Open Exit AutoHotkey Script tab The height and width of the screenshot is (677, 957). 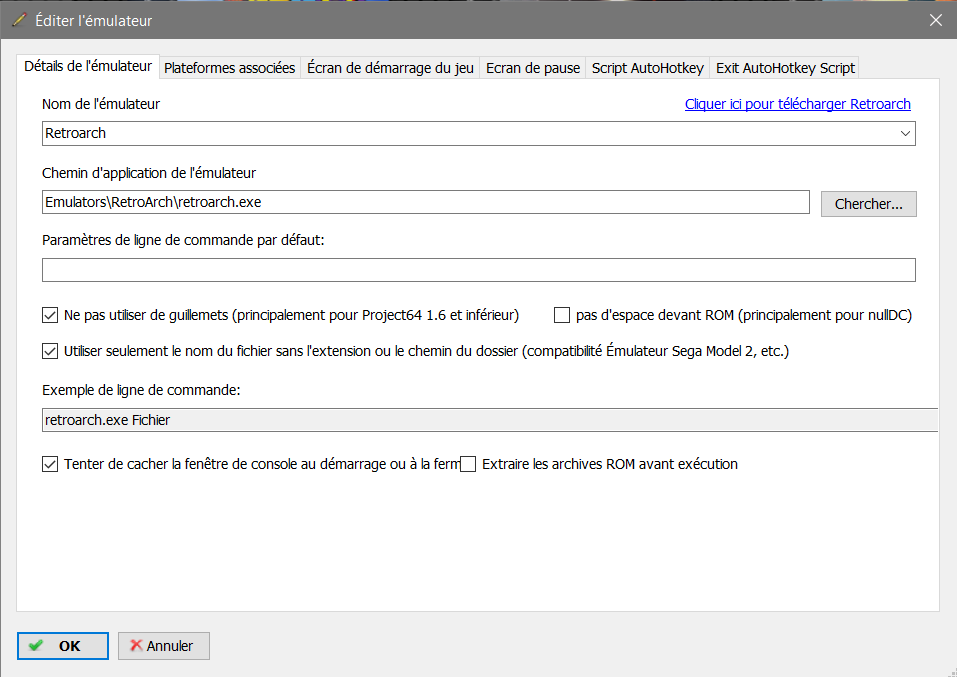tap(785, 68)
